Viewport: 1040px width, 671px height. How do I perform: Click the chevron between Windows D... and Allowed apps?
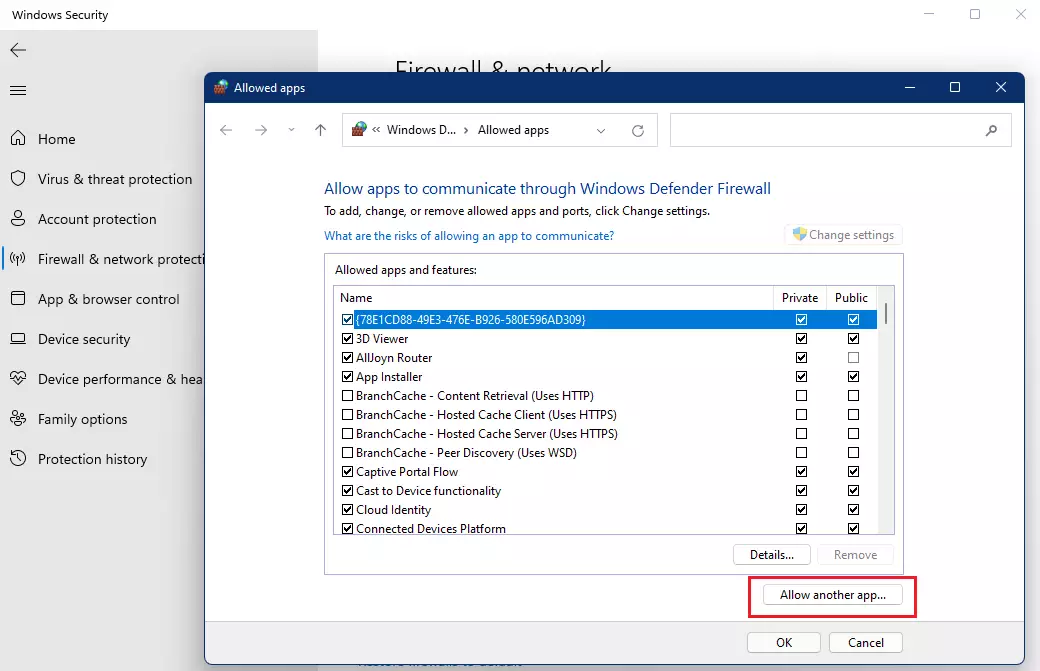[x=466, y=130]
